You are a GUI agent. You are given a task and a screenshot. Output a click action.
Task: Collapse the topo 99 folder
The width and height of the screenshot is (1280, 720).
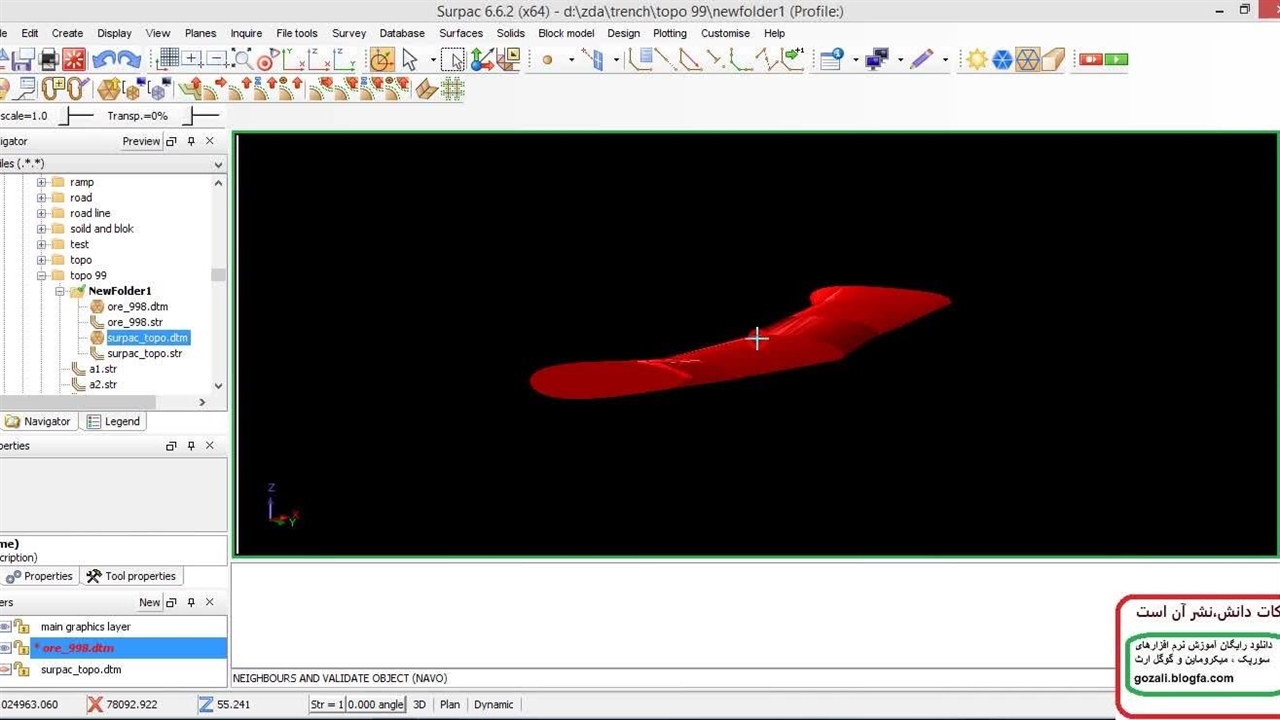click(x=42, y=276)
